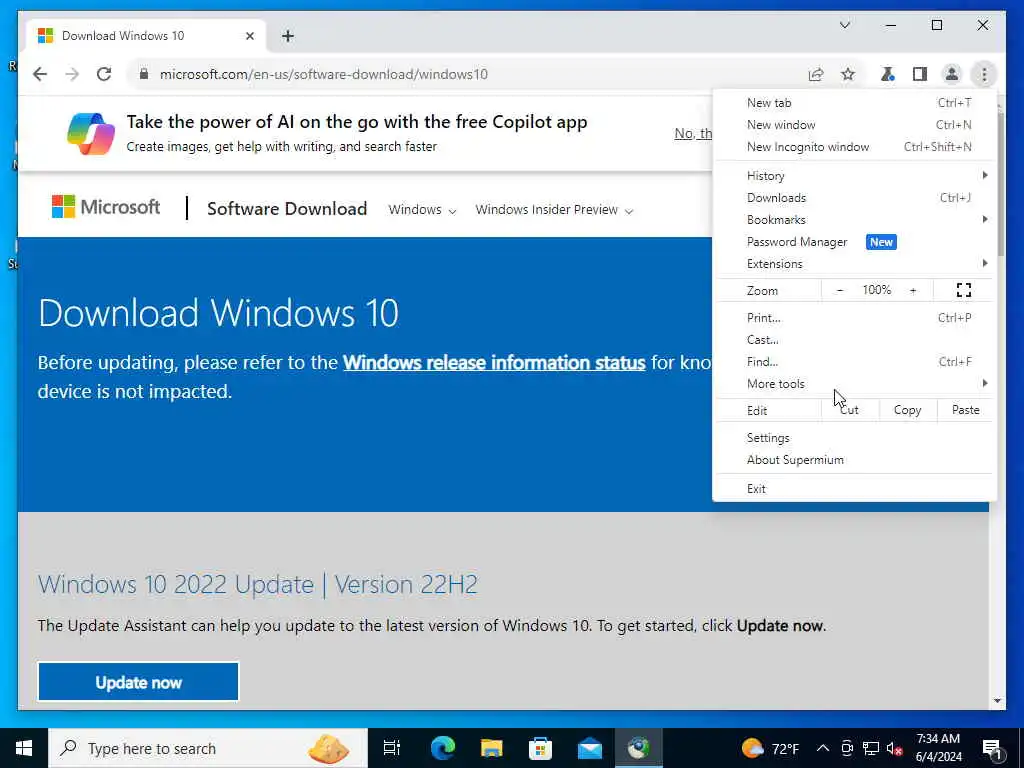Click the forward navigation arrow
Viewport: 1024px width, 768px height.
[72, 74]
